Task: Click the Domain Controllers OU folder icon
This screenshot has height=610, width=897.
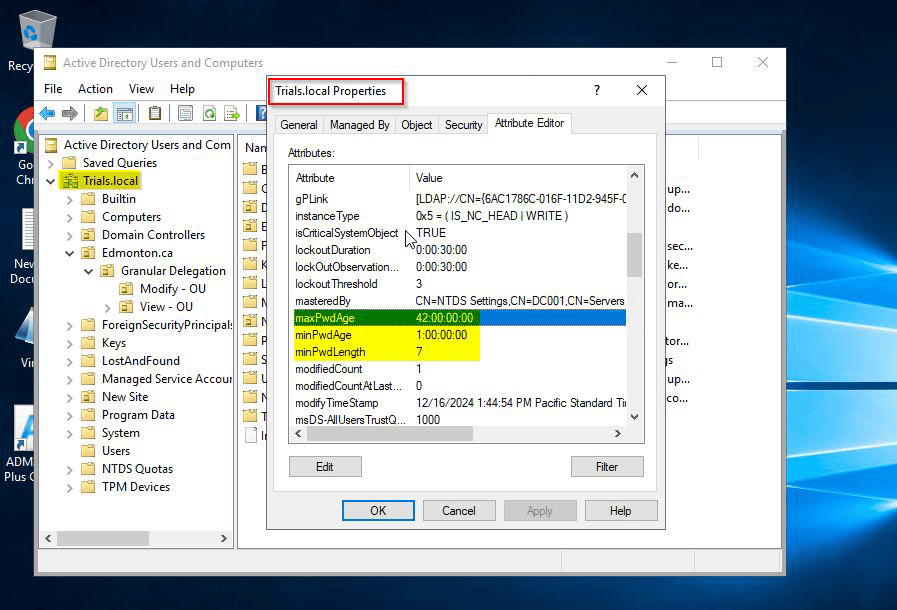Action: click(88, 235)
